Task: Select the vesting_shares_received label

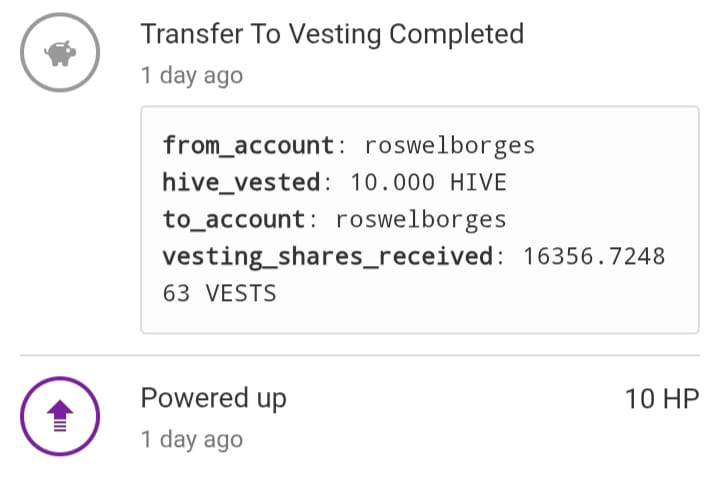Action: pyautogui.click(x=327, y=257)
